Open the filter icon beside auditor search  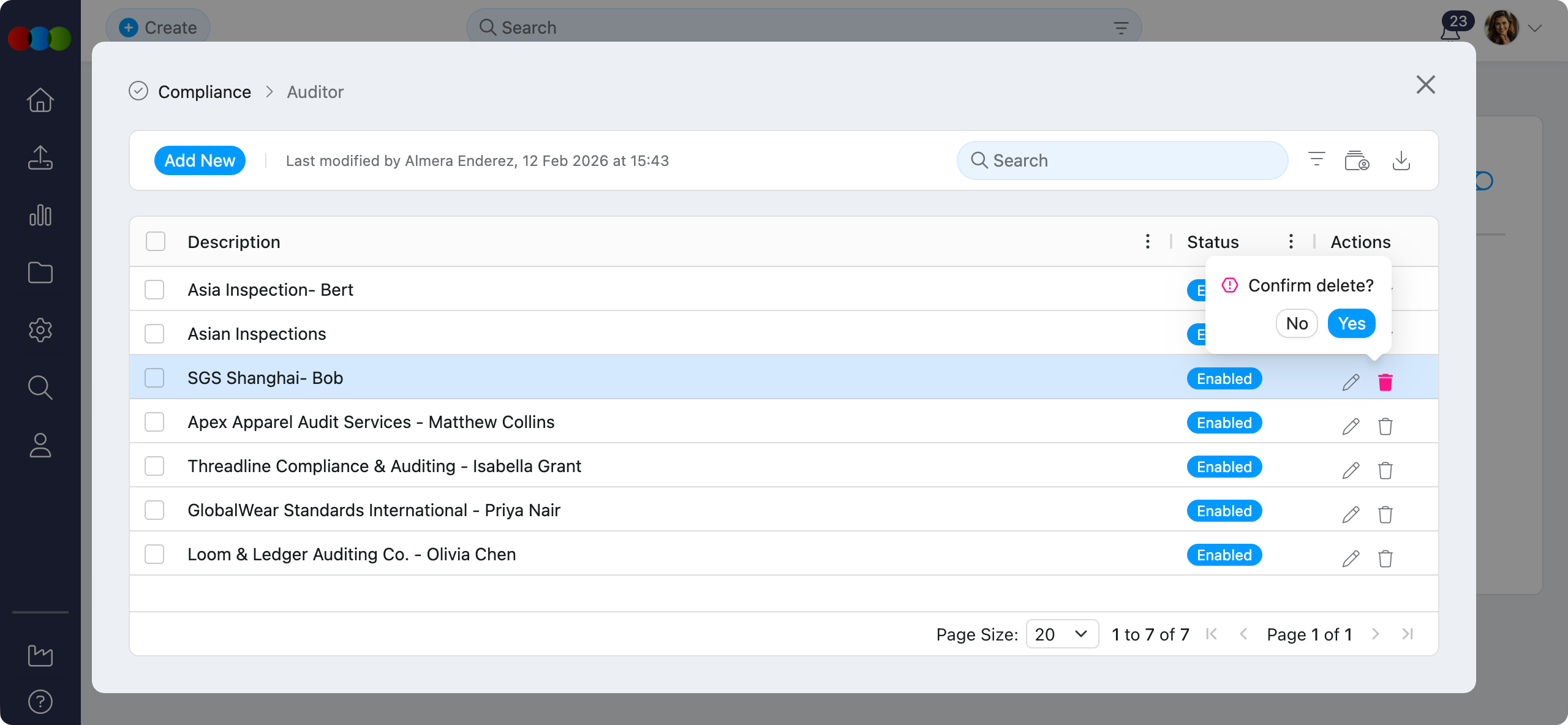(x=1316, y=160)
